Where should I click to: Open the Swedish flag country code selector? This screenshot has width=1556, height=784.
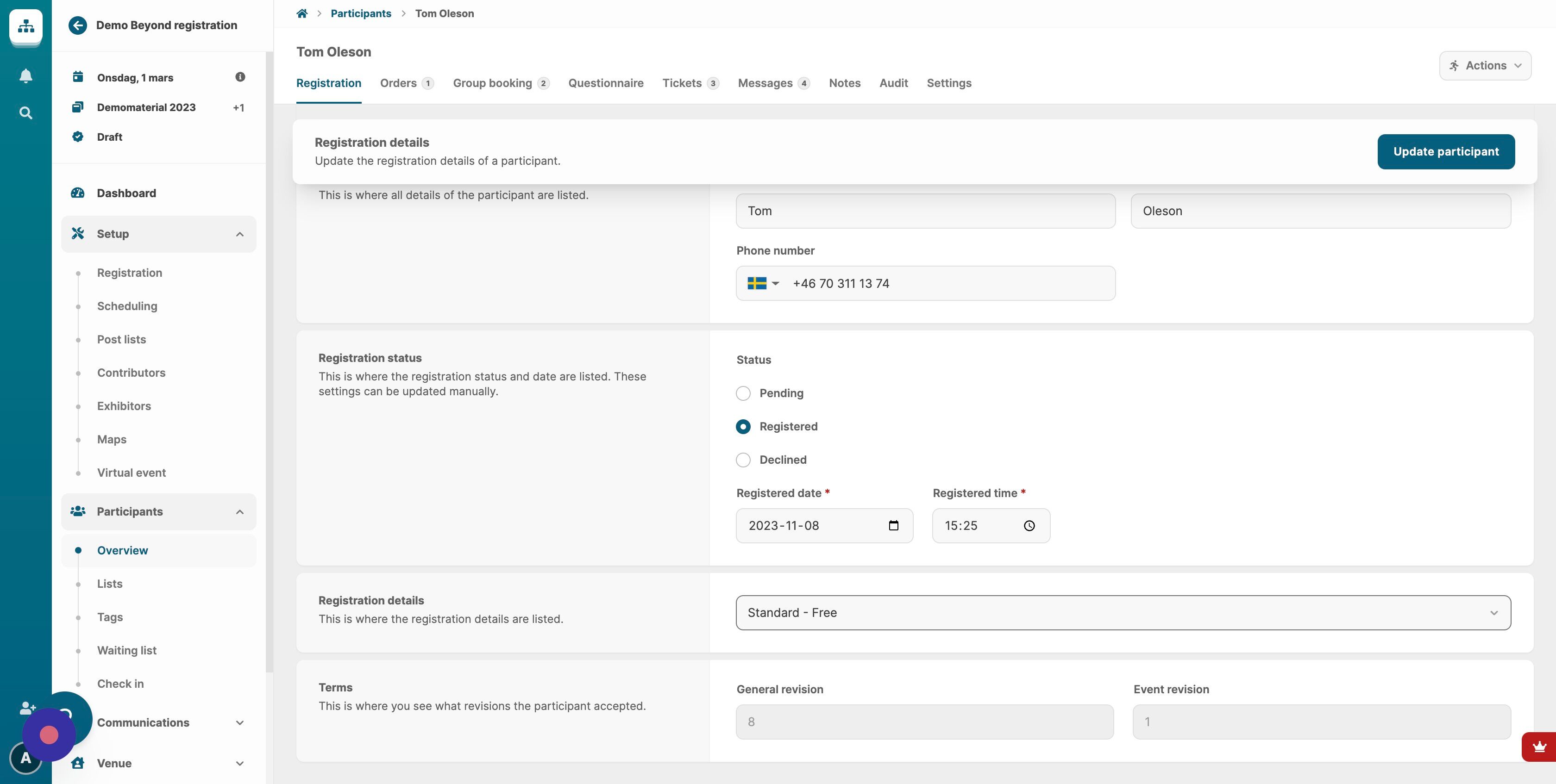(763, 284)
